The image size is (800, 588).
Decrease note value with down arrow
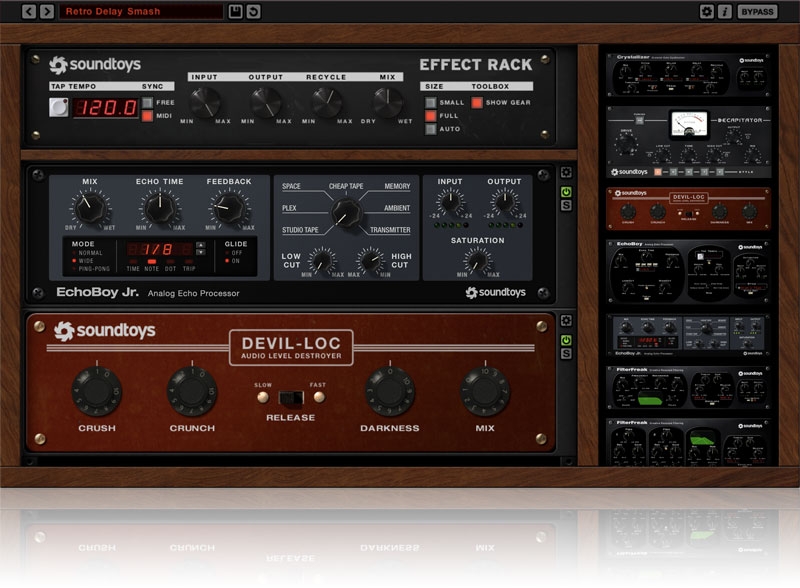coord(201,252)
